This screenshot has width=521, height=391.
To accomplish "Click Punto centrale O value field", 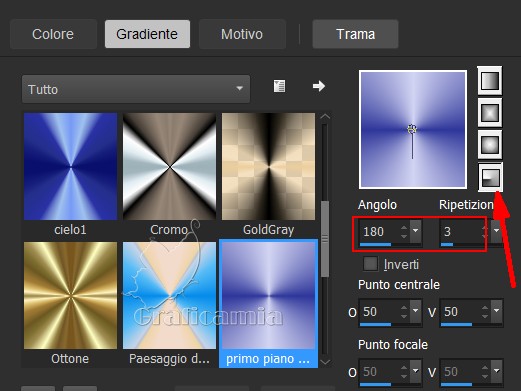I will 379,311.
